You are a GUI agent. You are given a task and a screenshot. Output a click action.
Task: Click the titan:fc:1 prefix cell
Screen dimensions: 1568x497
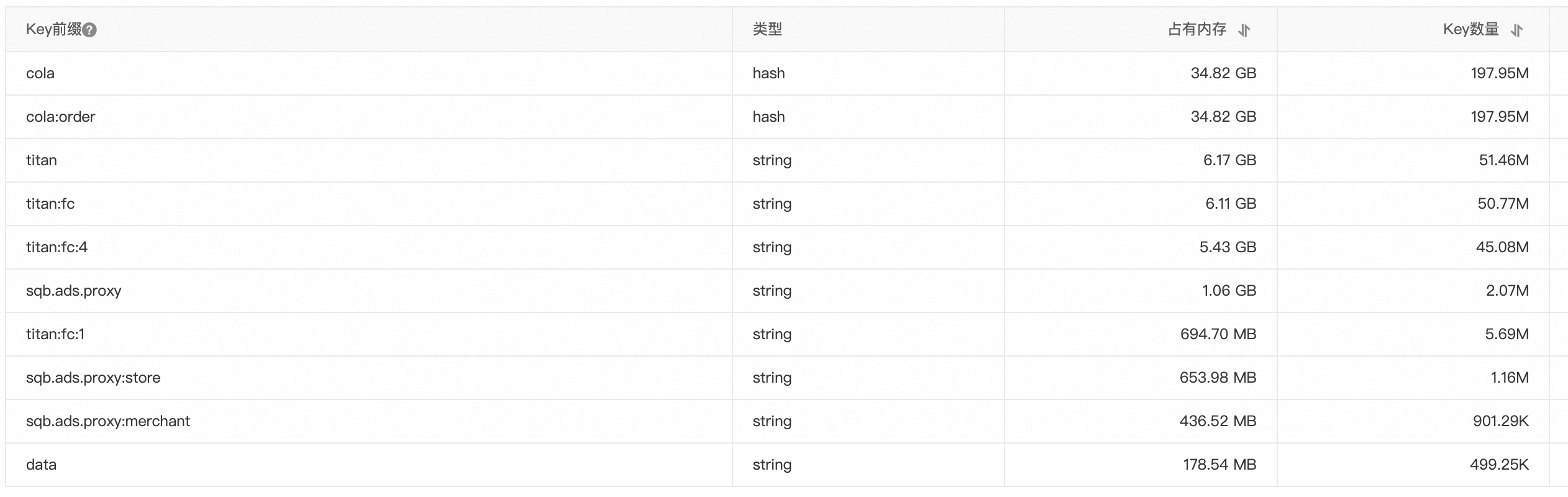tap(55, 334)
